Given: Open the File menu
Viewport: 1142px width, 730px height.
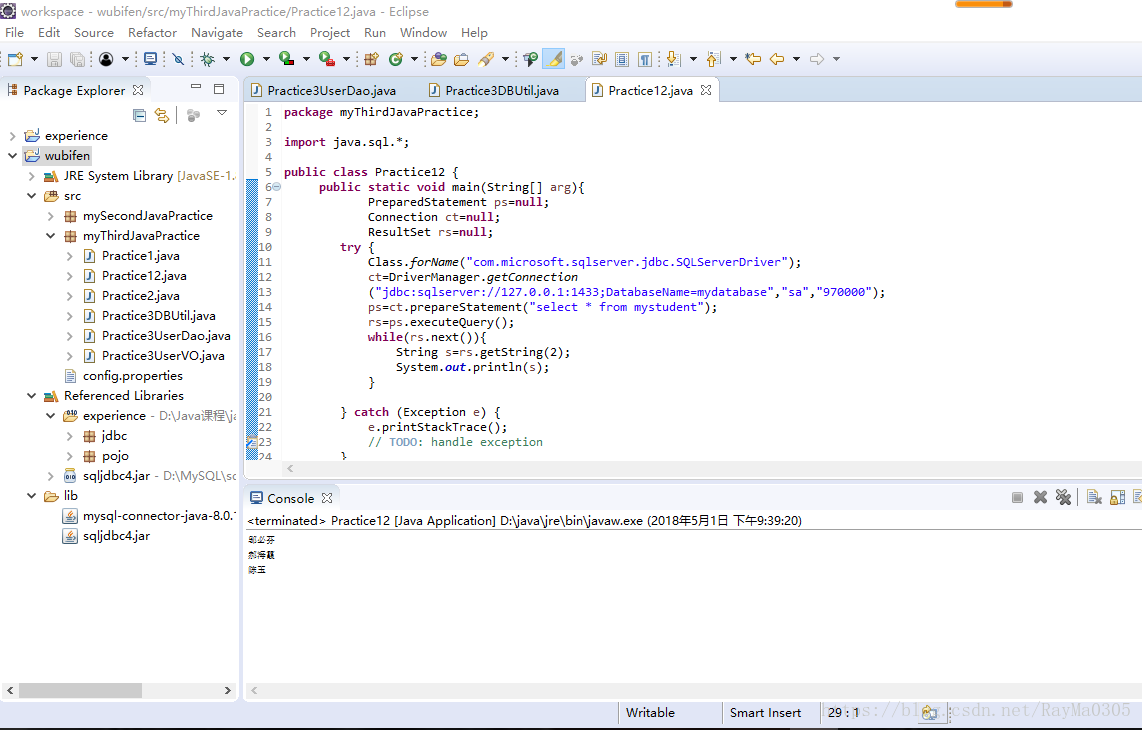Looking at the screenshot, I should point(15,33).
